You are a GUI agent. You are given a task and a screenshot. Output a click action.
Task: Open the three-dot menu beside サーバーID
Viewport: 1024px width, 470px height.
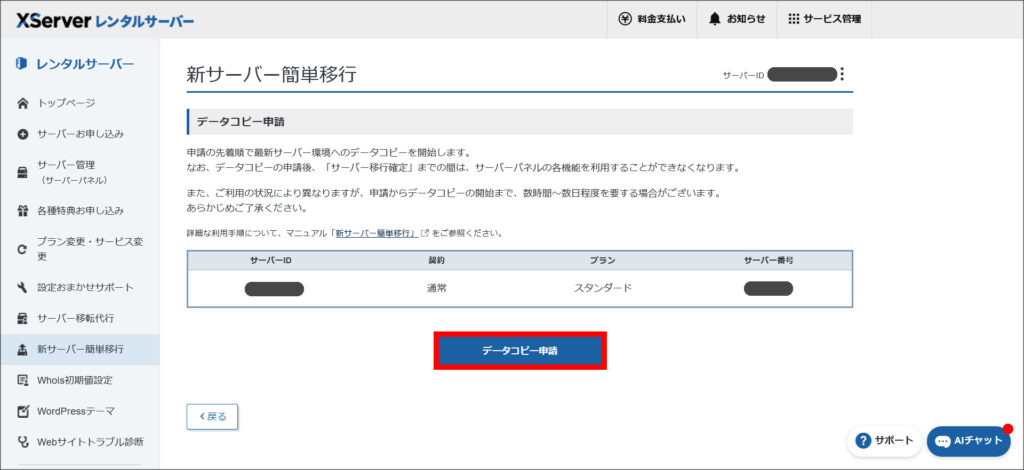pyautogui.click(x=842, y=74)
